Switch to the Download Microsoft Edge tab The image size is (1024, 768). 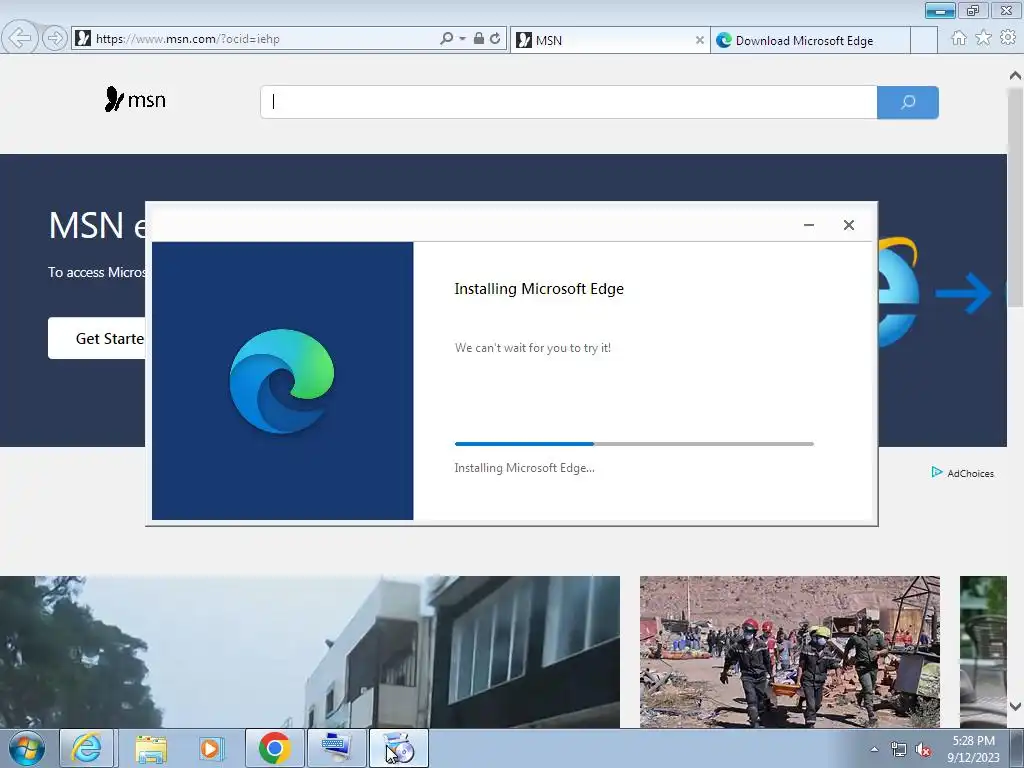810,40
